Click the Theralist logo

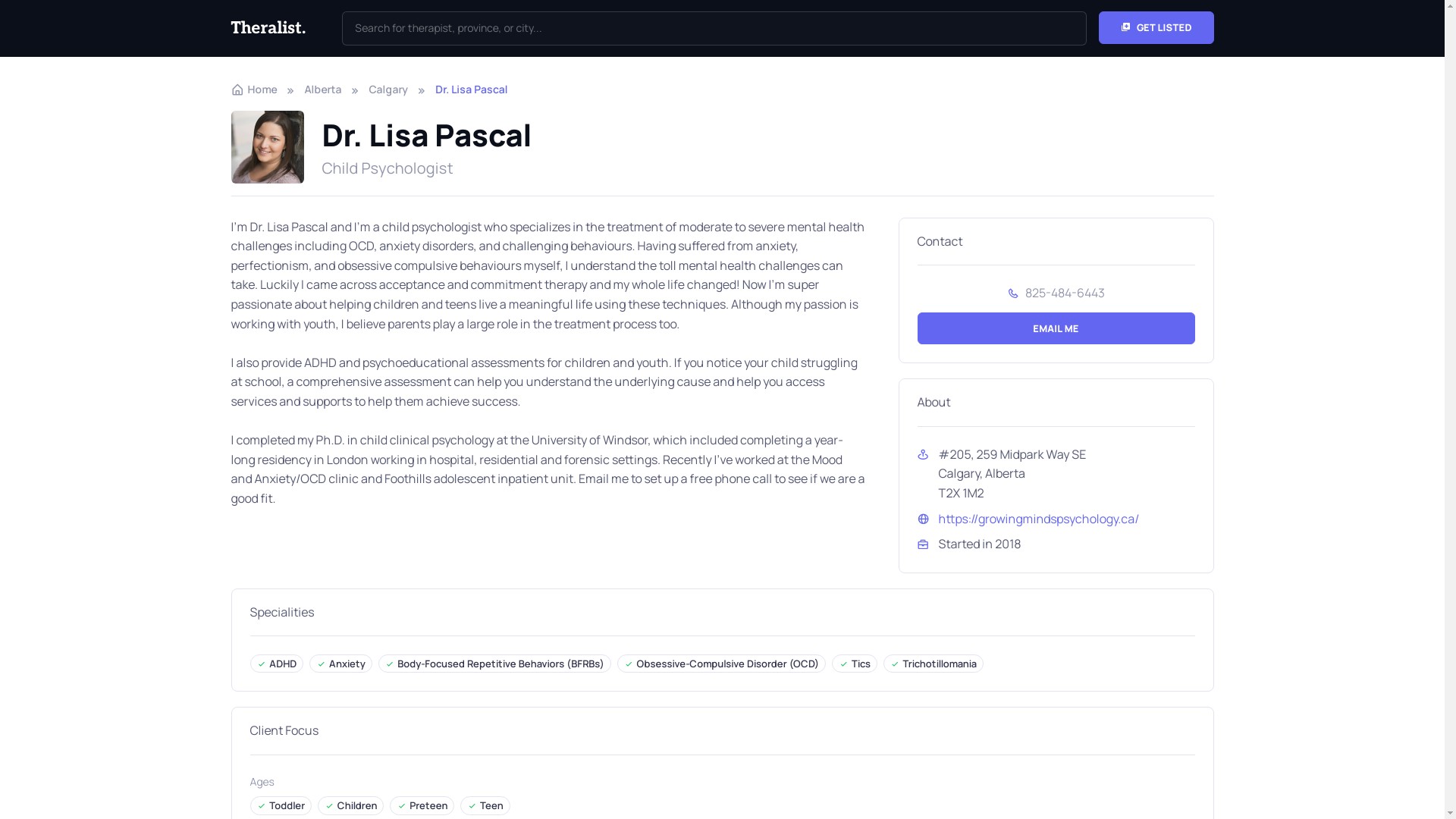pos(268,28)
